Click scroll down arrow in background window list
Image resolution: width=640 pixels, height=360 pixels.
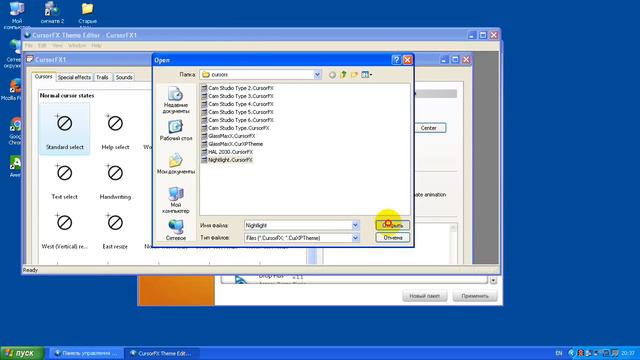coord(493,280)
